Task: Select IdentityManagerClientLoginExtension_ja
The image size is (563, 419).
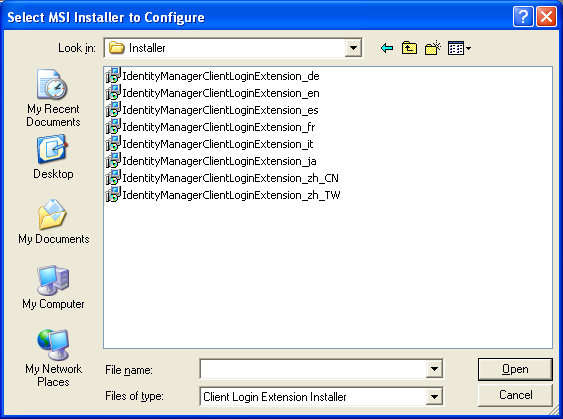Action: 219,161
